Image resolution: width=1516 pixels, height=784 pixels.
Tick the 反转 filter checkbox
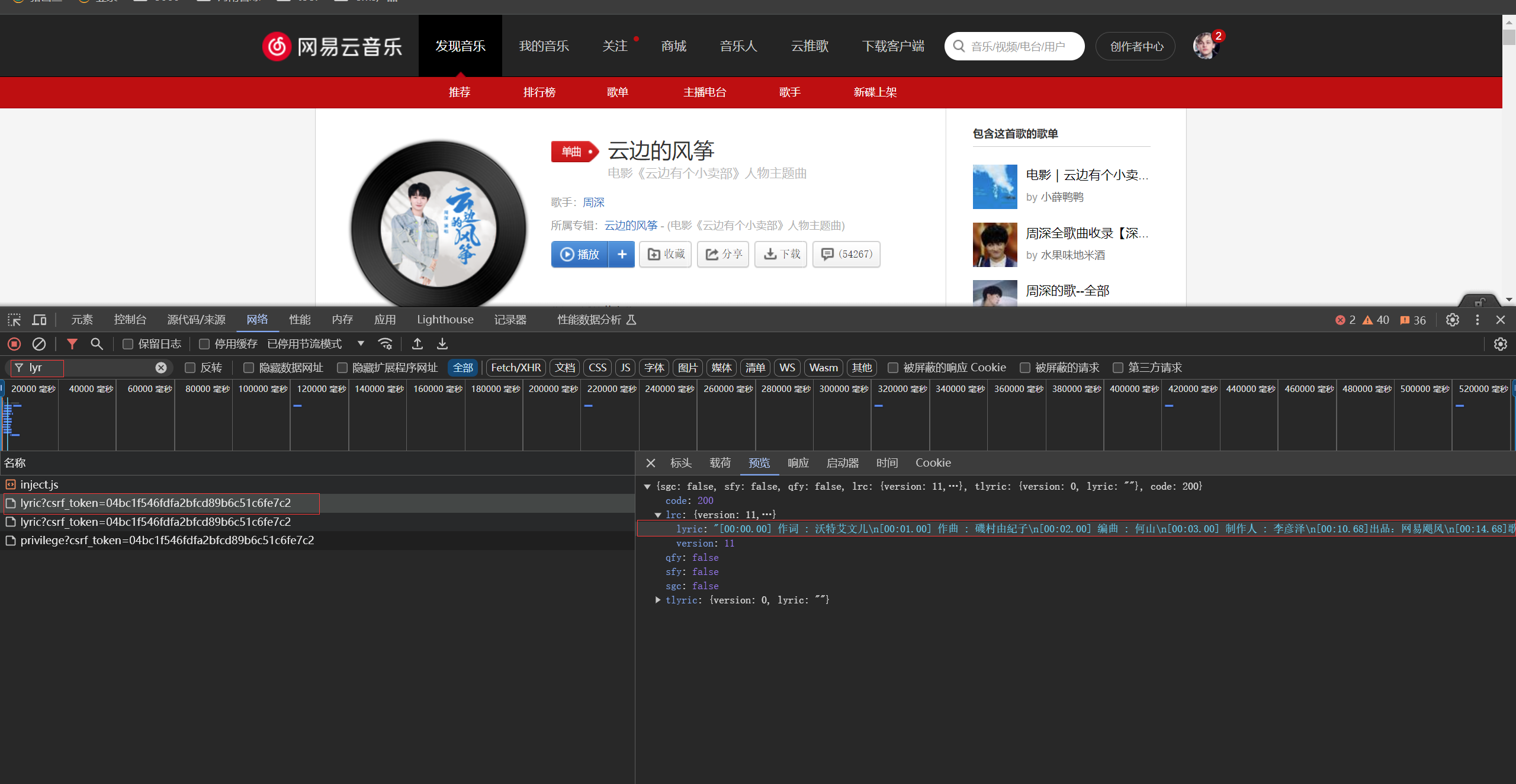pyautogui.click(x=190, y=368)
